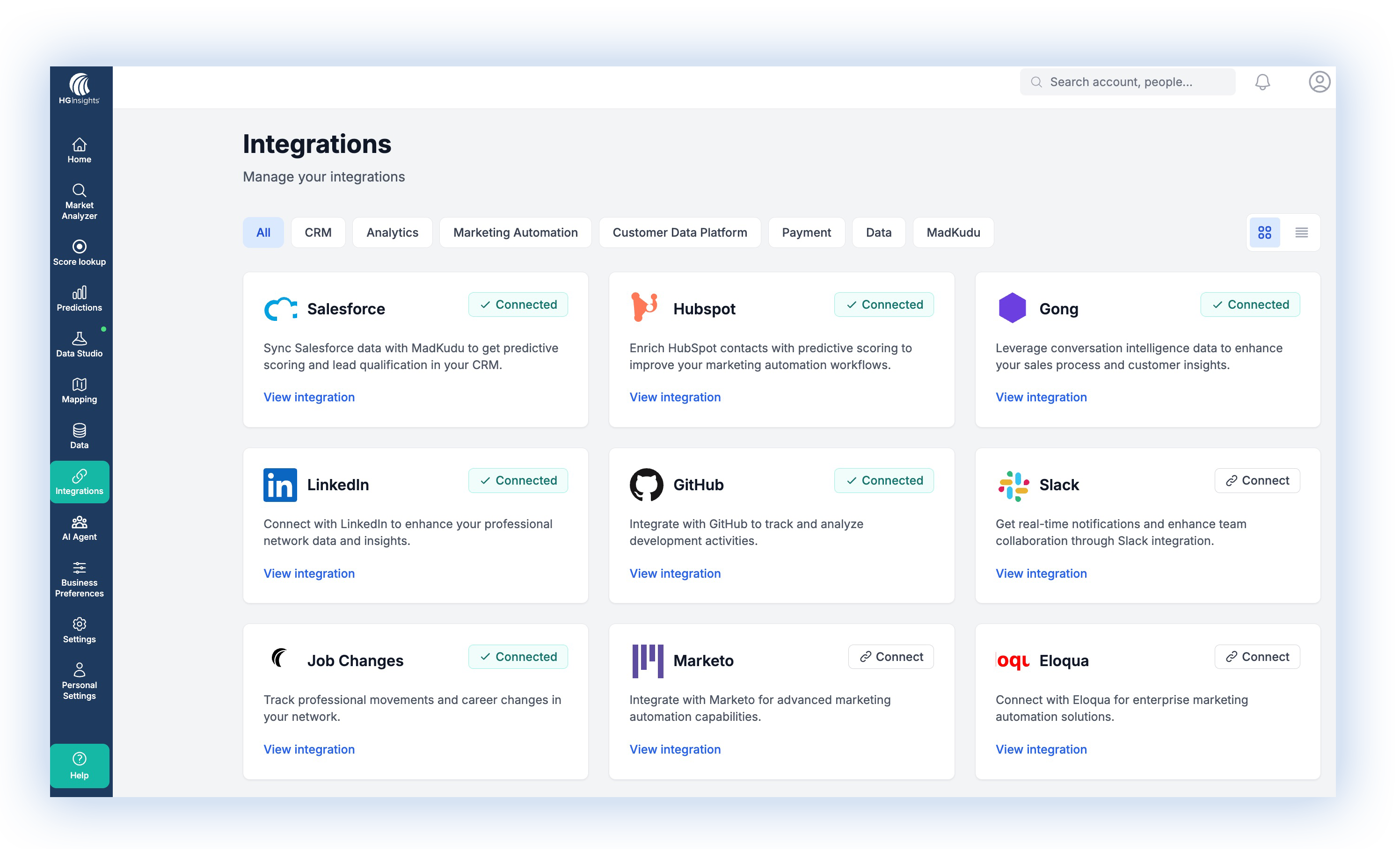The width and height of the screenshot is (1400, 849).
Task: Open Business Preferences in sidebar
Action: [79, 579]
